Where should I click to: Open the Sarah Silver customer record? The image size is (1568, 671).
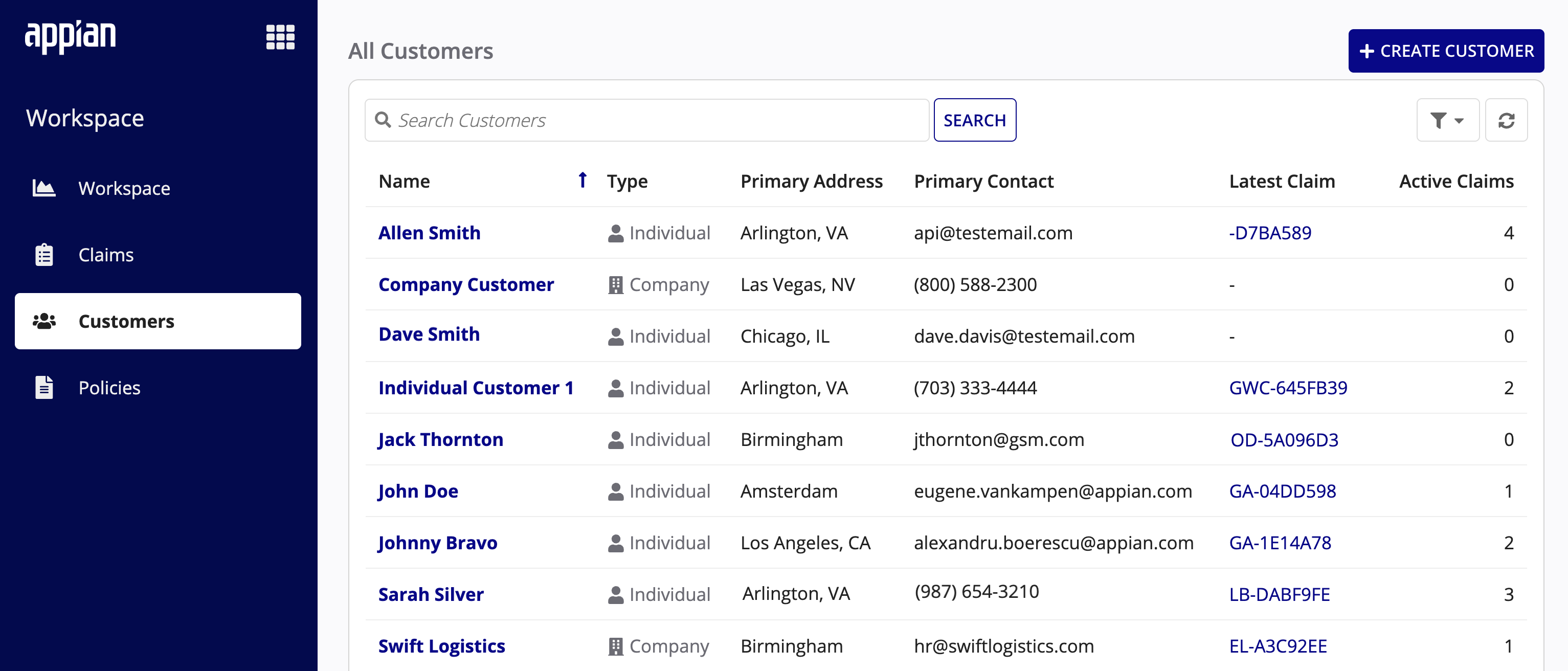(x=431, y=594)
